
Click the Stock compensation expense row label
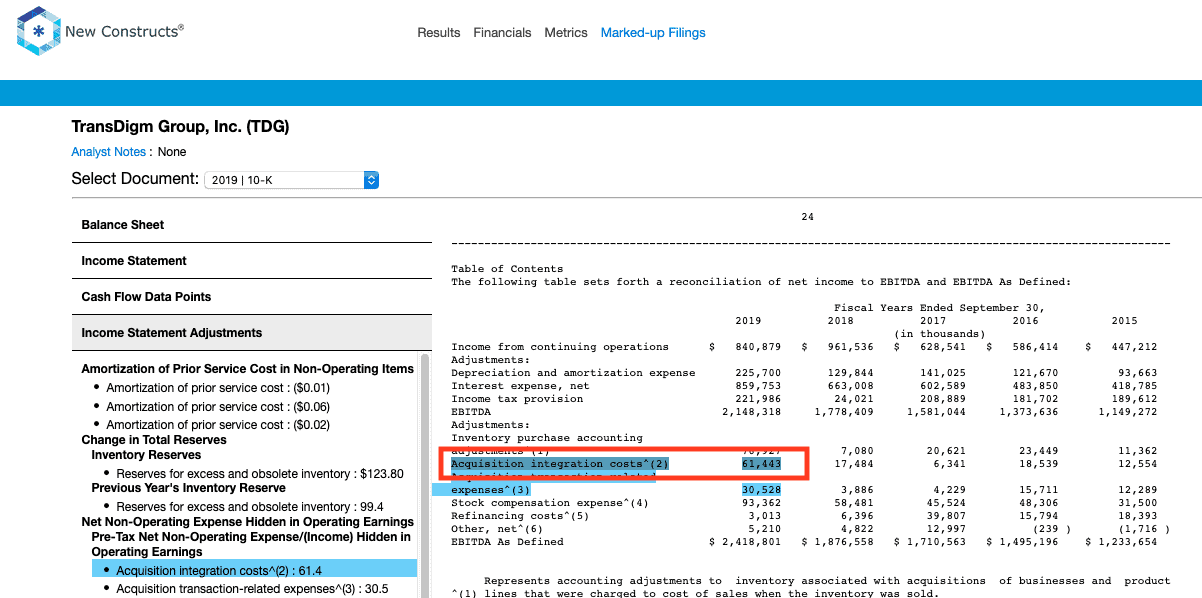(x=550, y=503)
